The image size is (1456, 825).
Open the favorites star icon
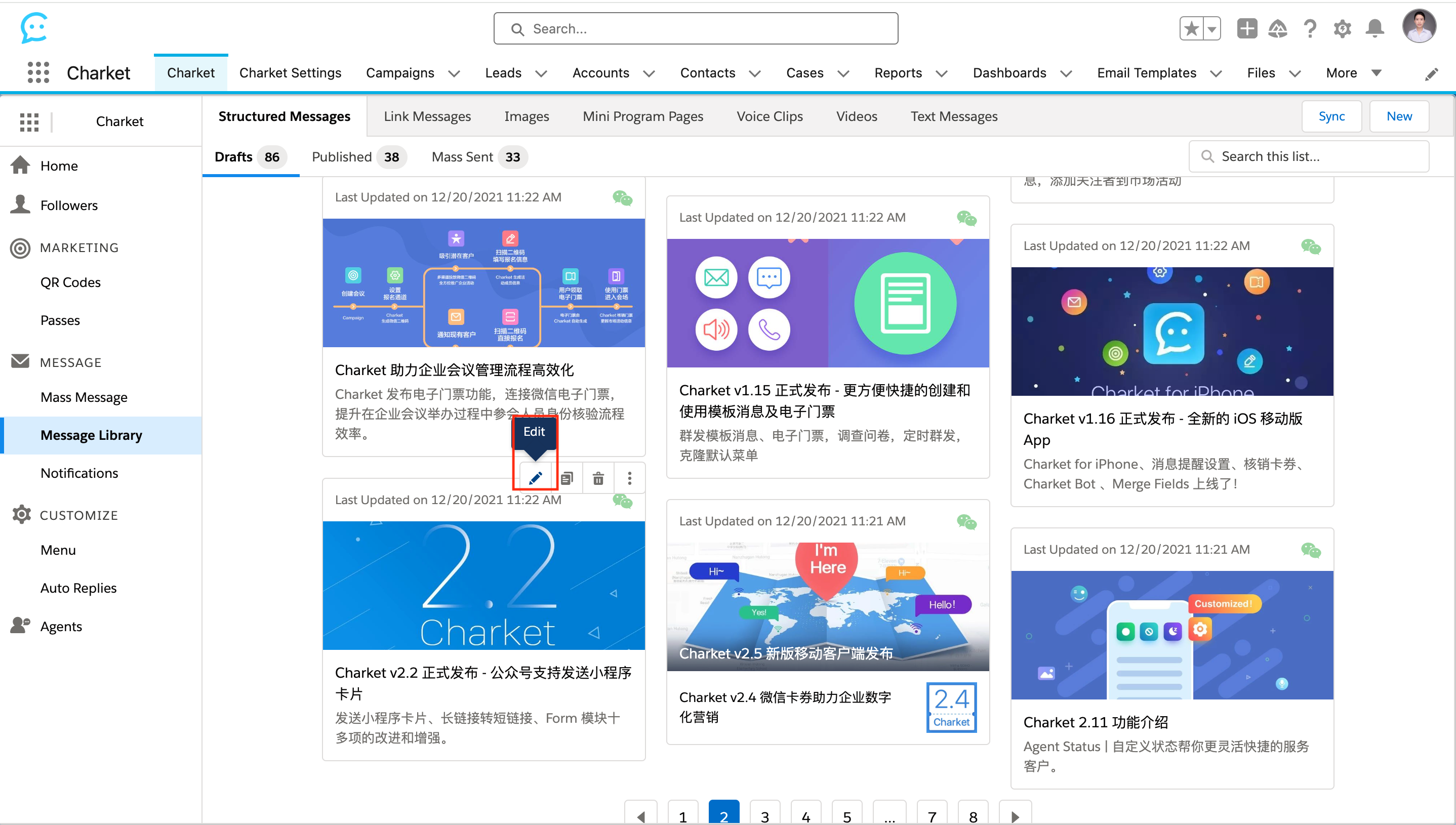click(x=1191, y=28)
